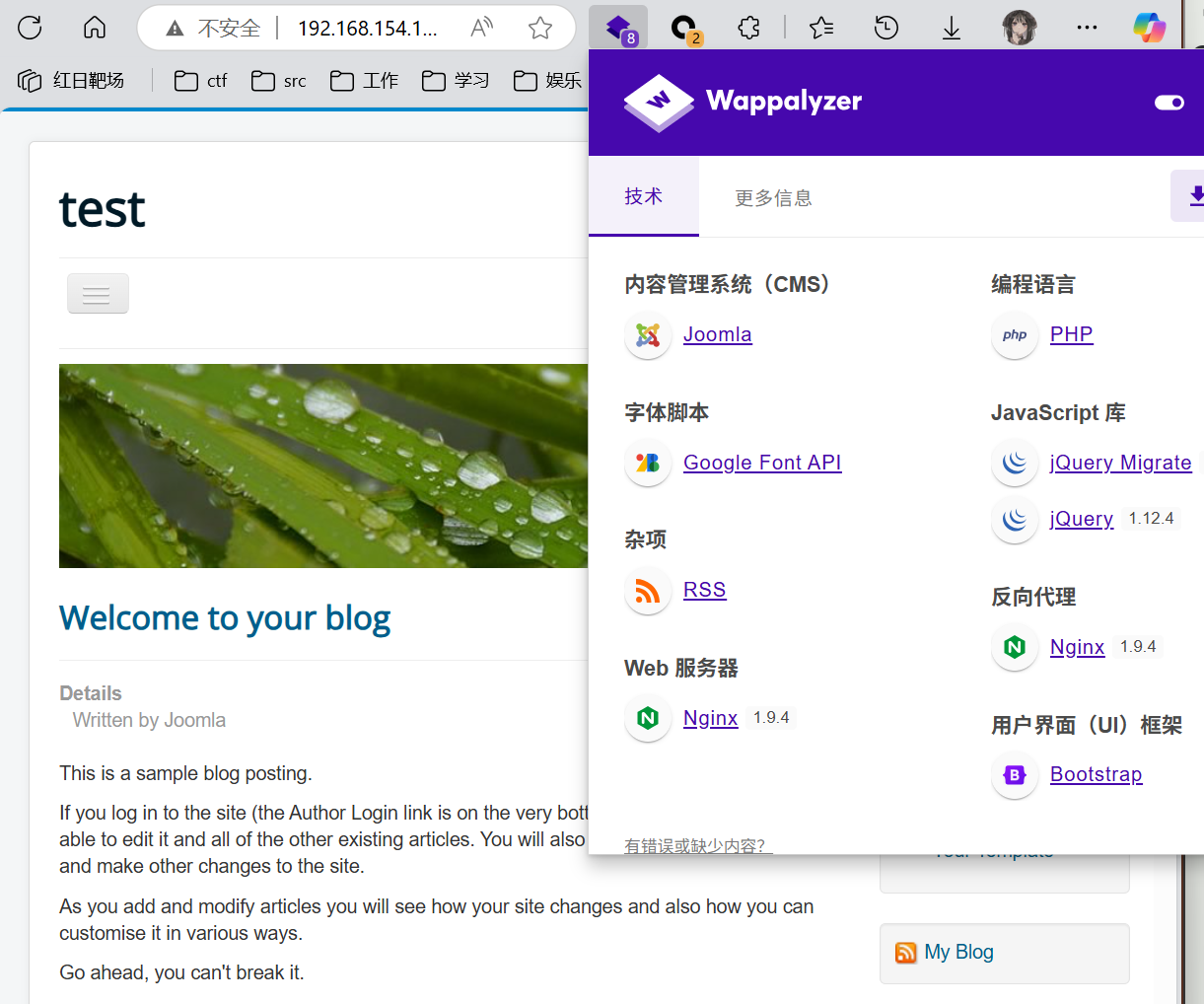Go to browser home page icon
Screen dimensions: 1204x1004
click(95, 28)
